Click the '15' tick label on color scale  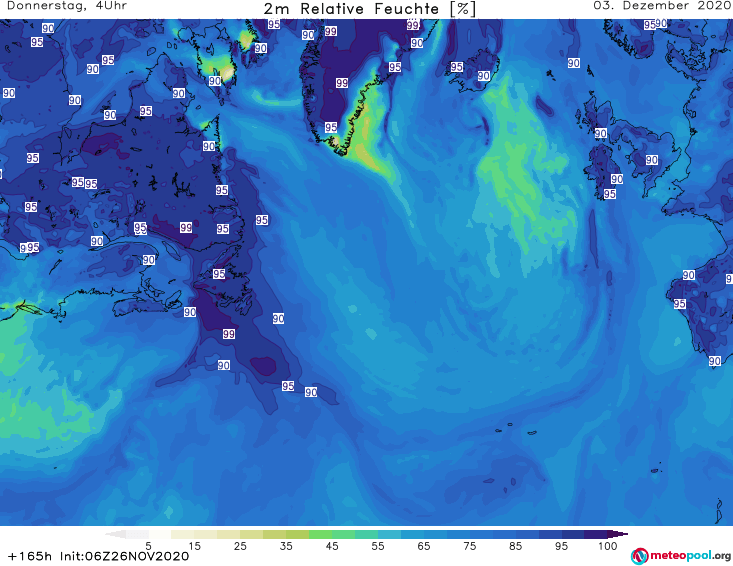(194, 546)
